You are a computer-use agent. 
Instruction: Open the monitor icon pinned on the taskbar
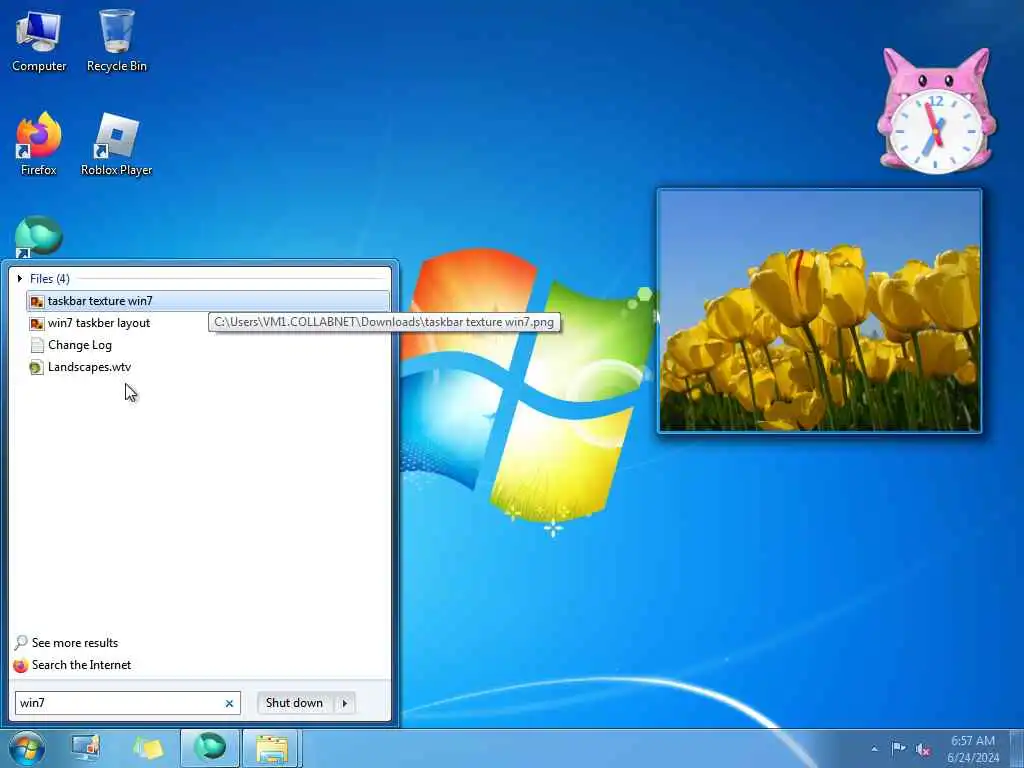point(86,748)
